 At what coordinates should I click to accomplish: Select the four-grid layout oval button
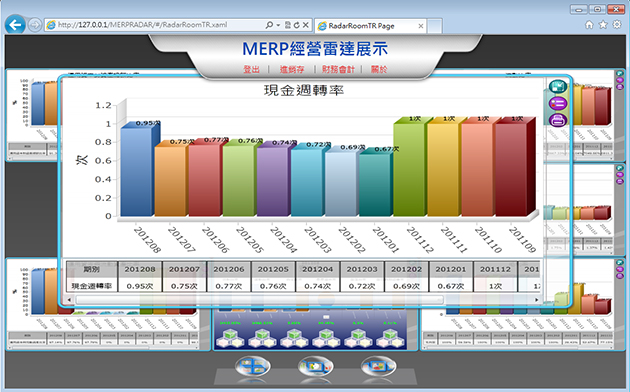point(252,366)
